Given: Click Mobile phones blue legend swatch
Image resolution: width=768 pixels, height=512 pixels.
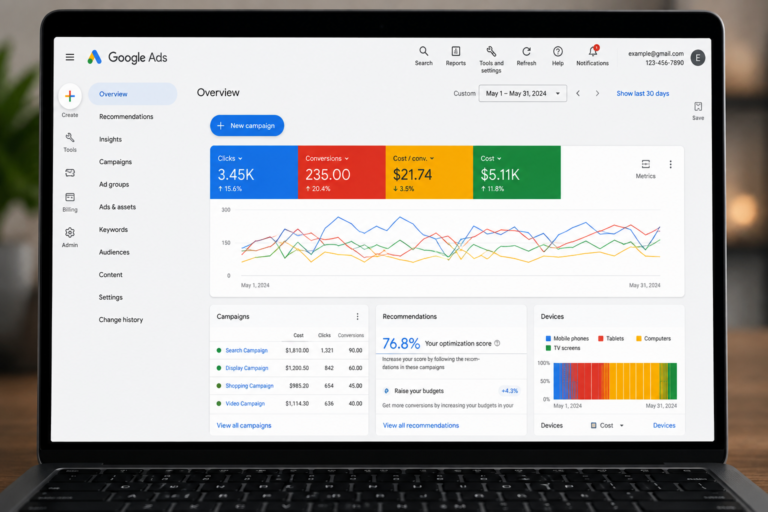Looking at the screenshot, I should pyautogui.click(x=548, y=339).
